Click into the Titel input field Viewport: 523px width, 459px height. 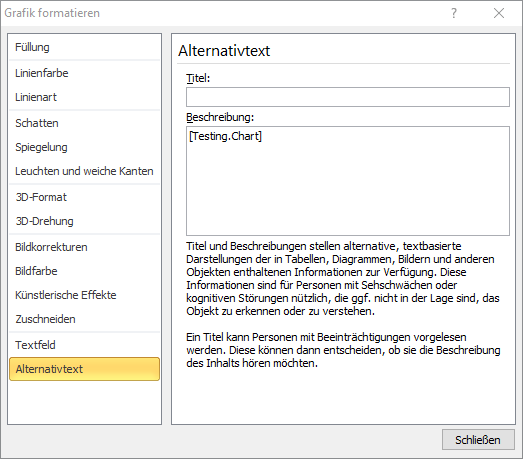point(348,97)
